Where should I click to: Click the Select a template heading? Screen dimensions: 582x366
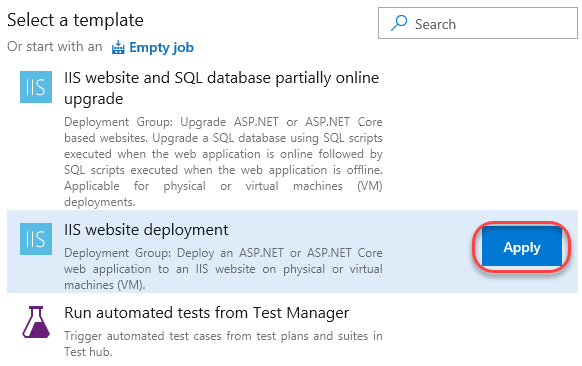(75, 20)
